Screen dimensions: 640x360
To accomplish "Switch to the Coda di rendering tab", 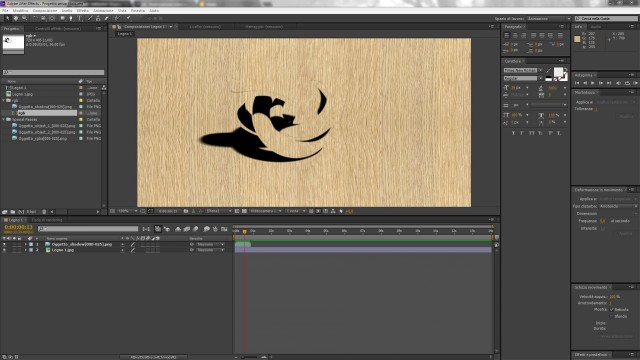I will tap(47, 220).
